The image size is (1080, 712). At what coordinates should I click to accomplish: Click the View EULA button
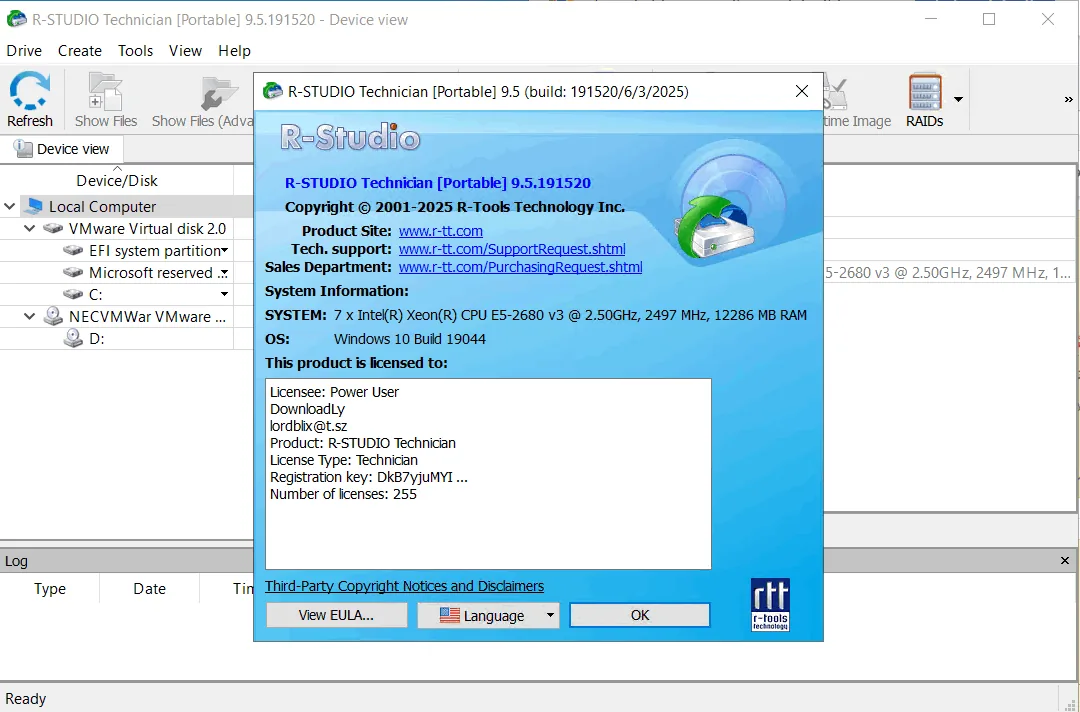336,615
